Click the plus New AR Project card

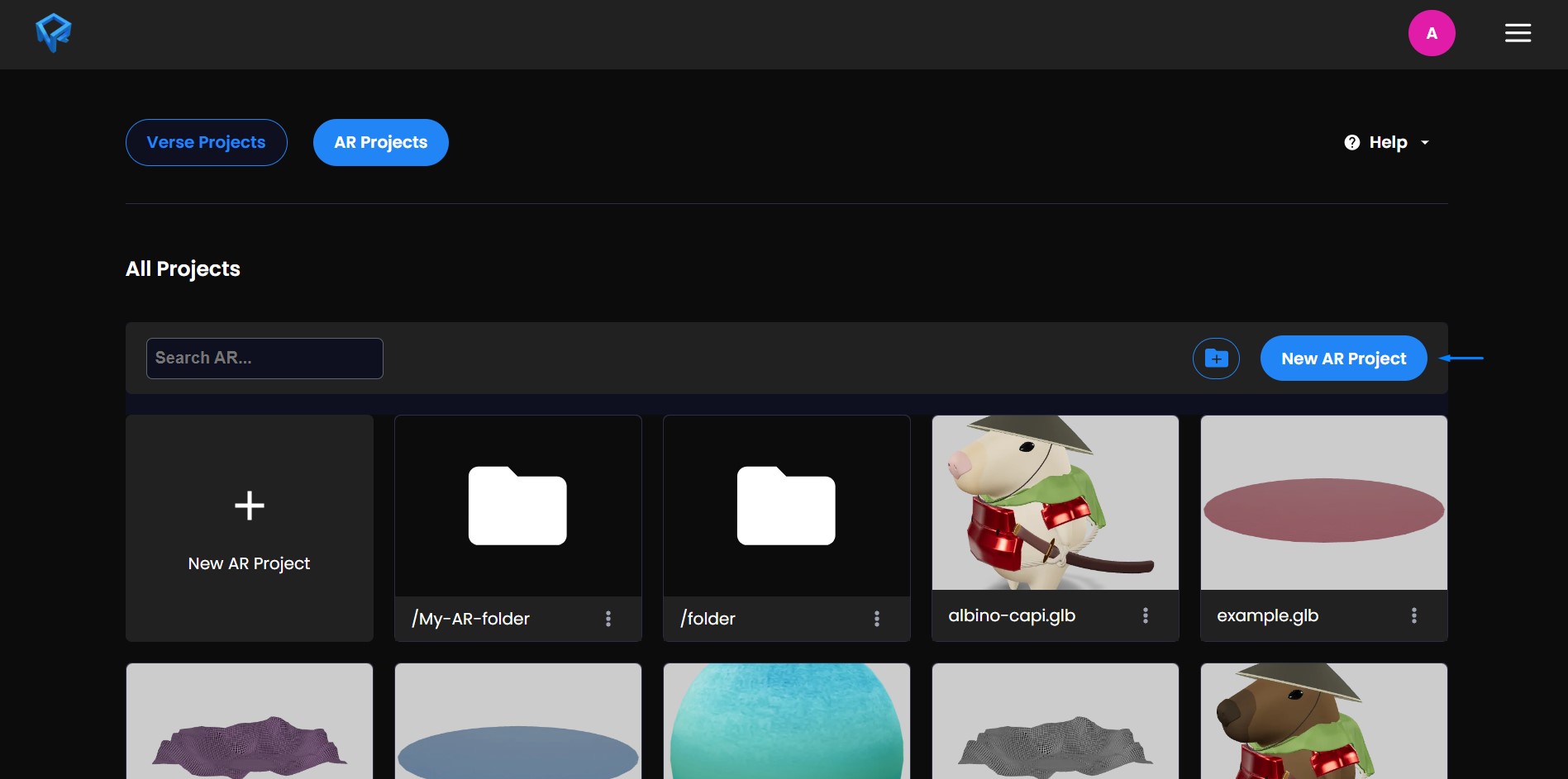click(250, 529)
